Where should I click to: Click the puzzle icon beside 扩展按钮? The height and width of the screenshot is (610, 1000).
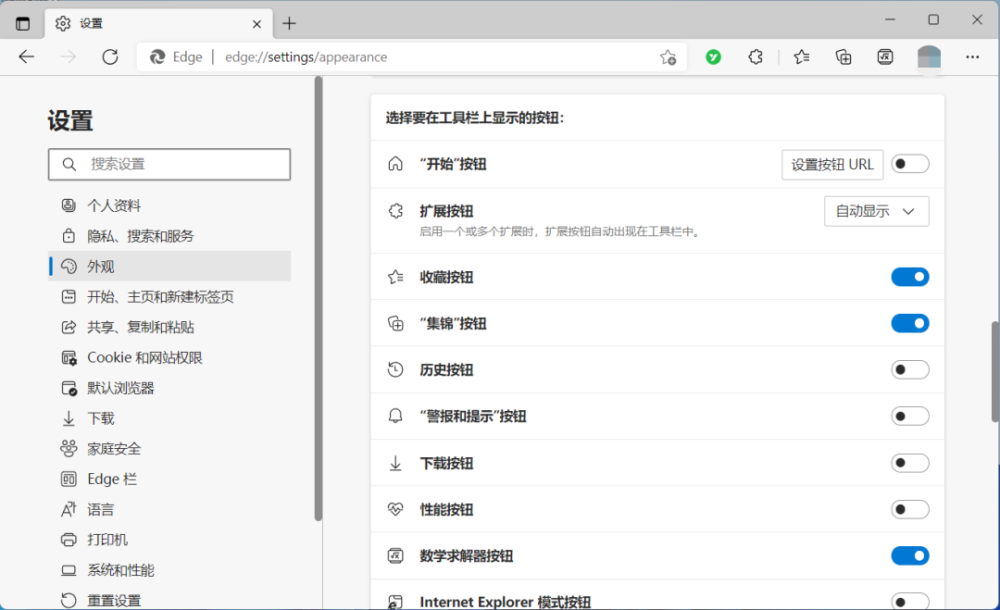click(395, 211)
